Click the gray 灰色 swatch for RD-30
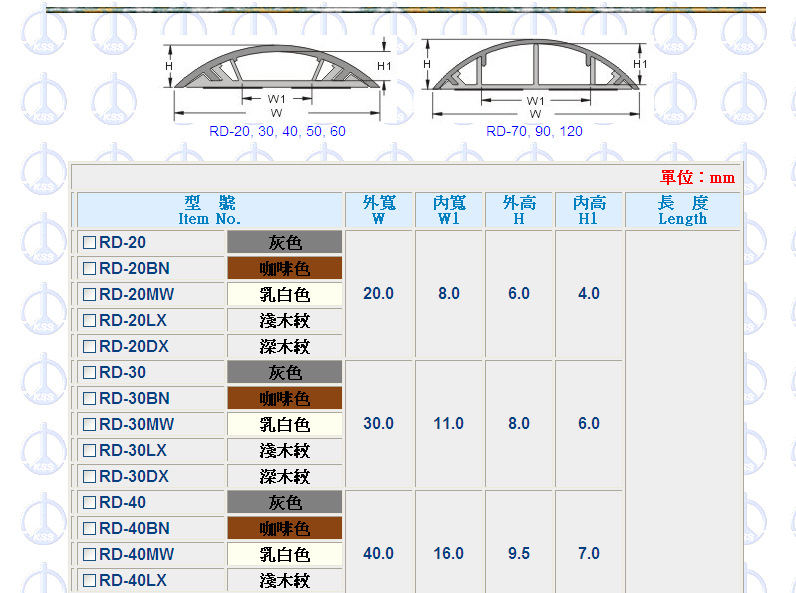The height and width of the screenshot is (593, 796). (x=284, y=372)
